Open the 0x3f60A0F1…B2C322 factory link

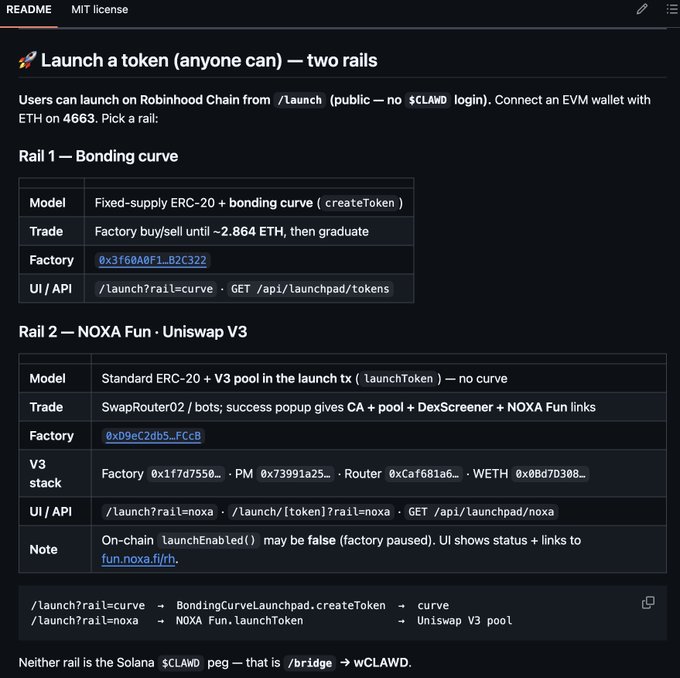pos(153,260)
